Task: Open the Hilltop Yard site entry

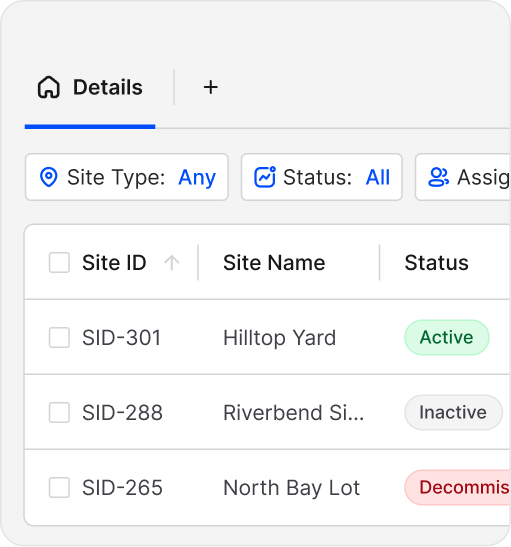Action: (x=279, y=338)
